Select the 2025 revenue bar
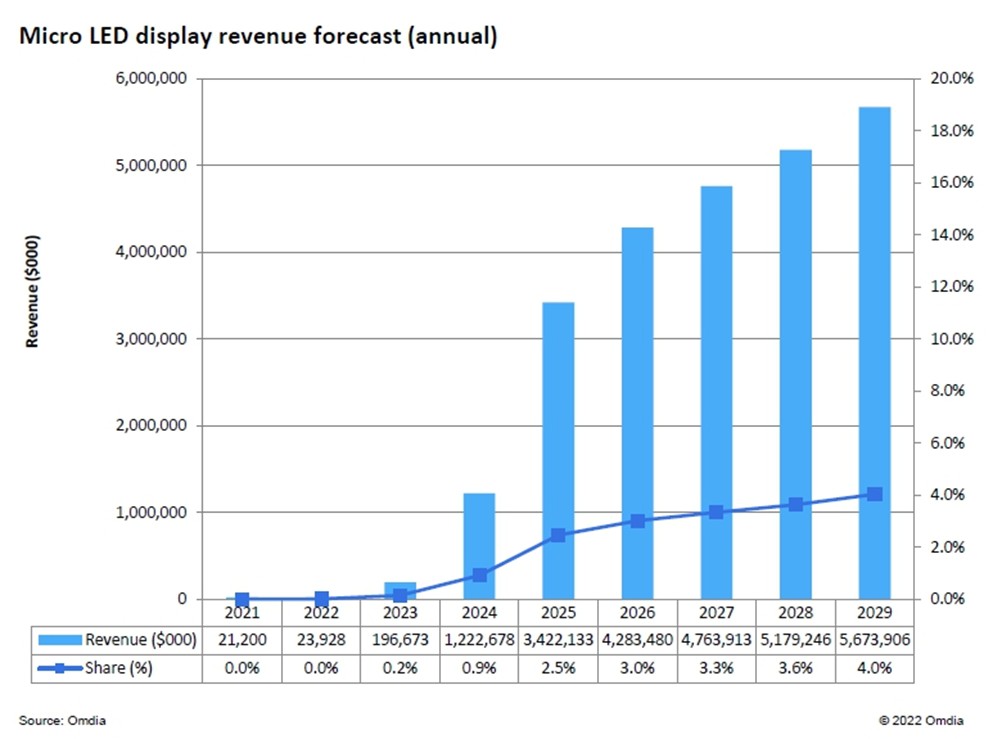Viewport: 1002px width, 739px height. (x=559, y=451)
